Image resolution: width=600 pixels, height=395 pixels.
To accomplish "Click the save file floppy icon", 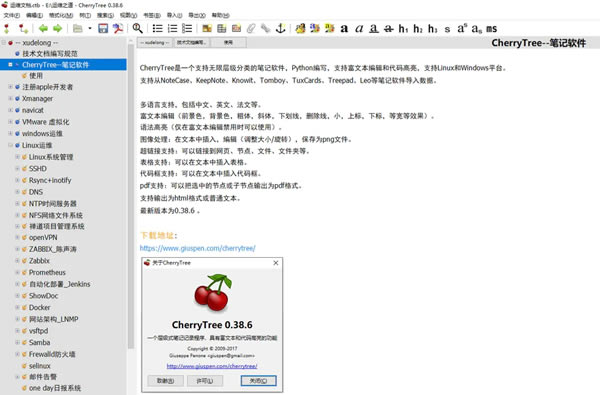I will click(x=103, y=28).
